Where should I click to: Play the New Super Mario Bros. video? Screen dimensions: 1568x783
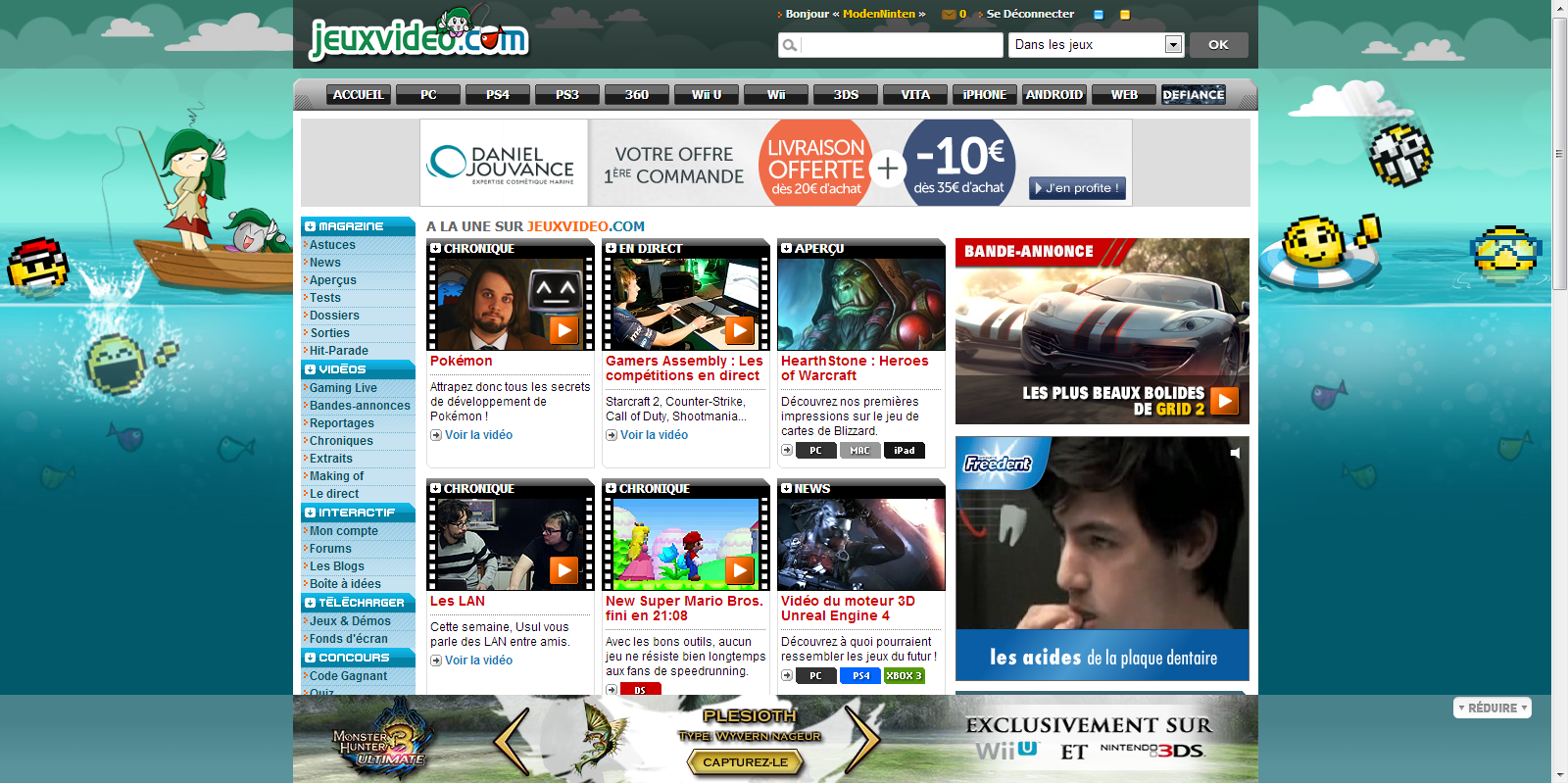(739, 569)
